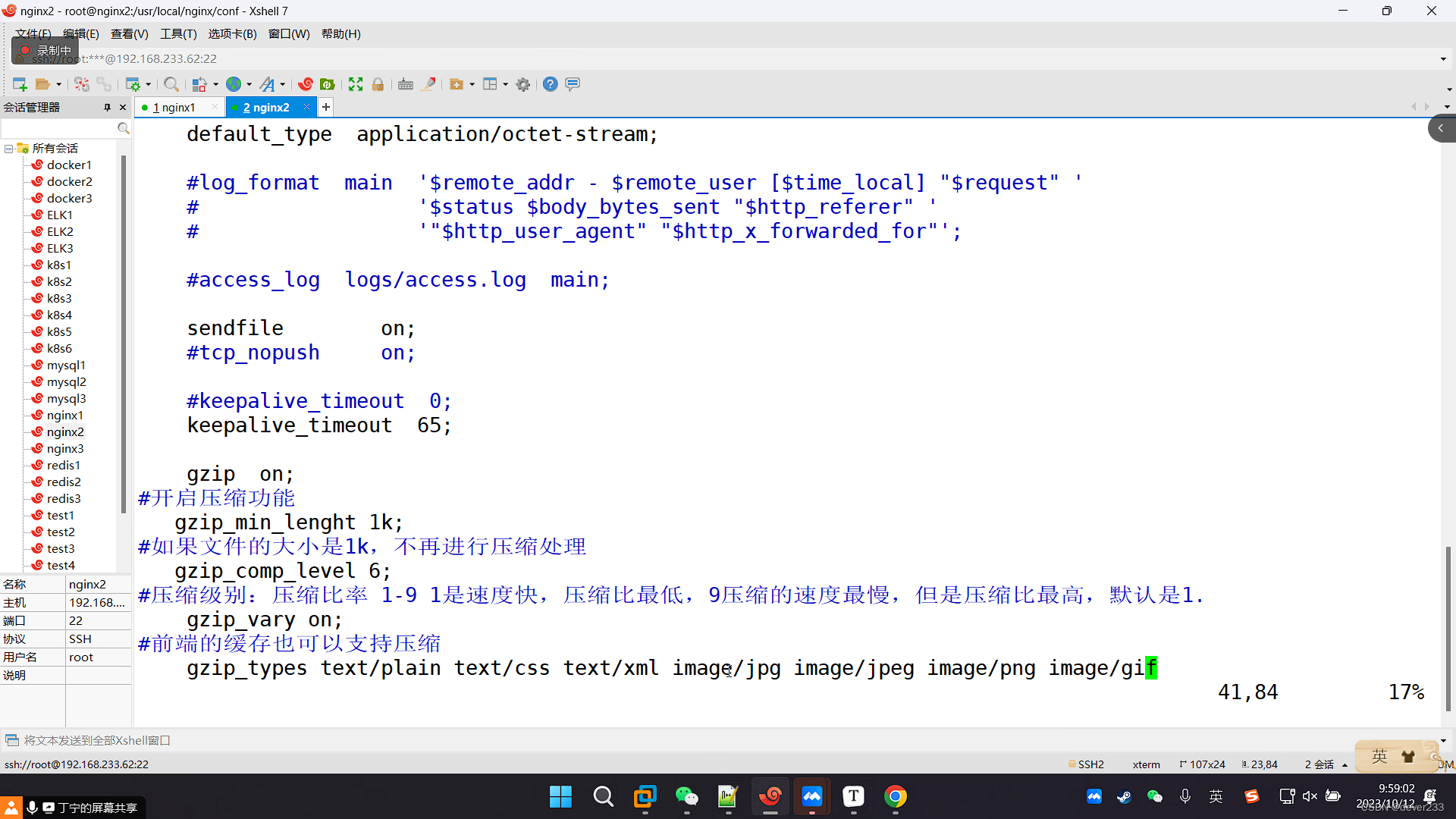The height and width of the screenshot is (819, 1456).
Task: Select redis1 in the session tree
Action: tap(63, 465)
